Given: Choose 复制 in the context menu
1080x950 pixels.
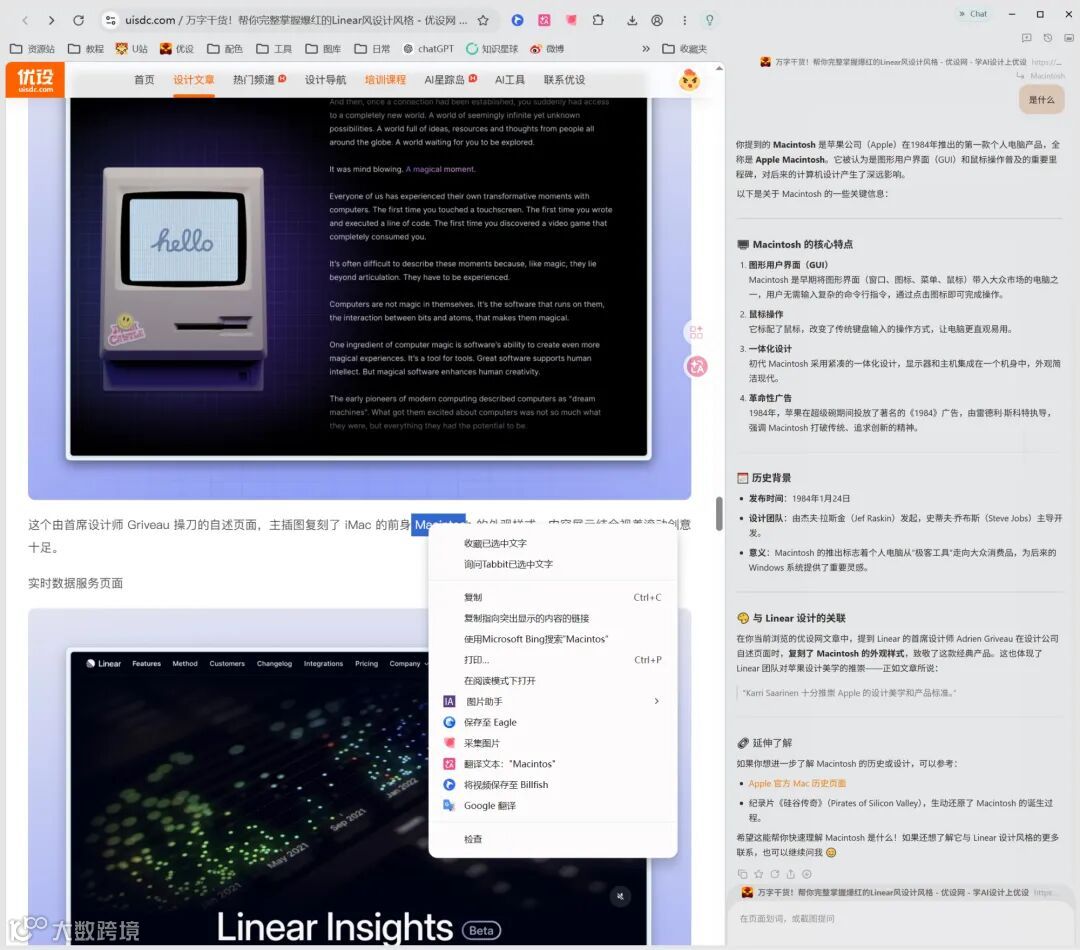Looking at the screenshot, I should point(553,597).
